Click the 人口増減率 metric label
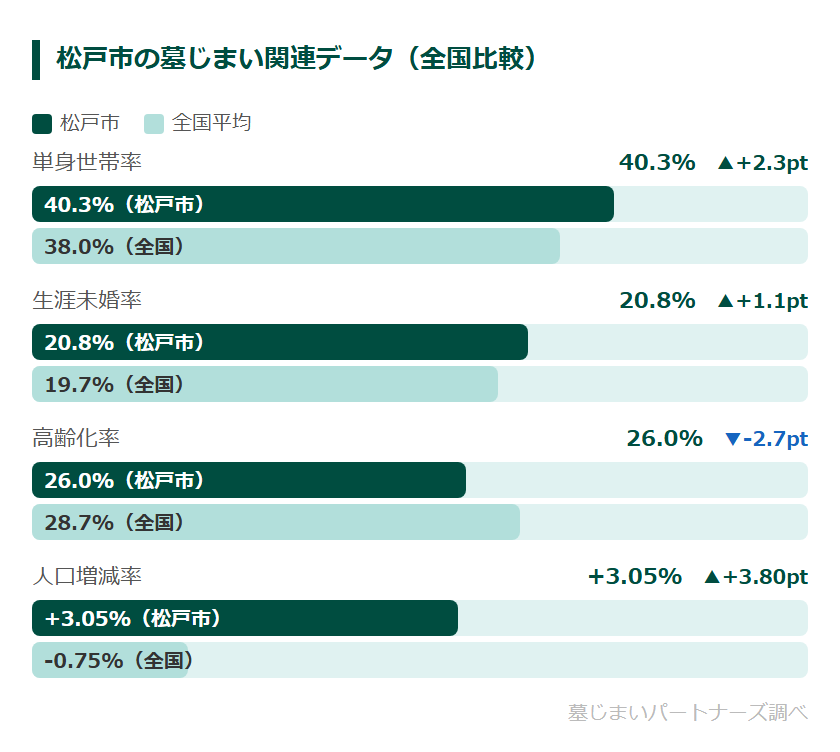The image size is (840, 752). click(87, 576)
